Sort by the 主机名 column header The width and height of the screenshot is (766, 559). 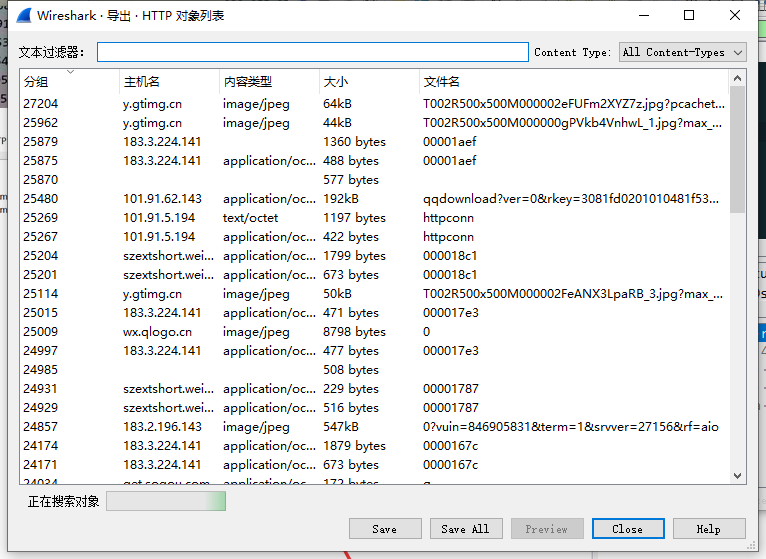tap(169, 82)
